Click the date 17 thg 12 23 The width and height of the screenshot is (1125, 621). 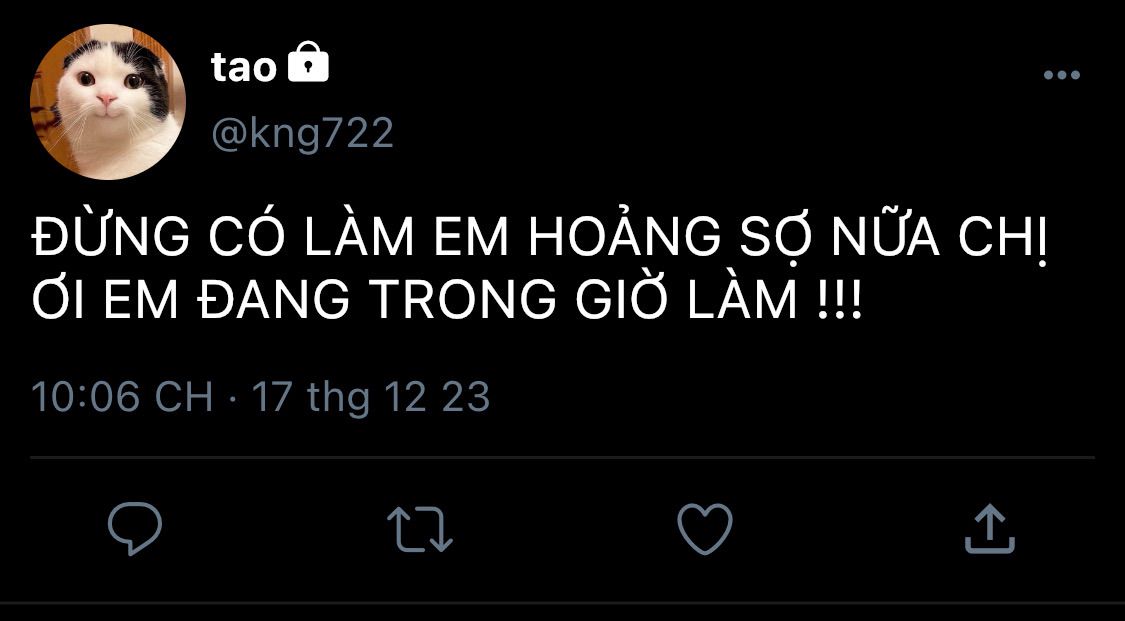tap(371, 397)
